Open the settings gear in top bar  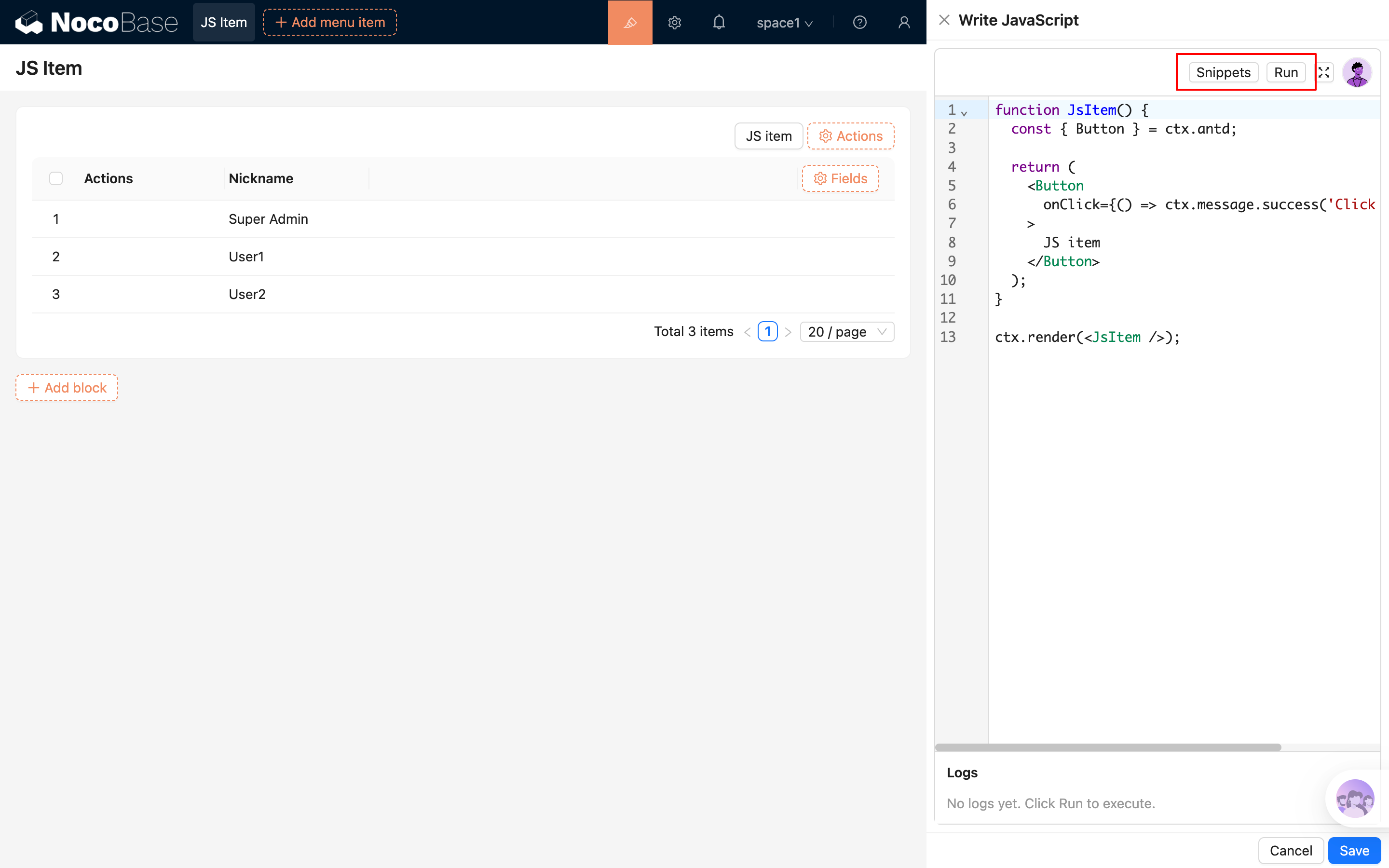click(x=674, y=22)
